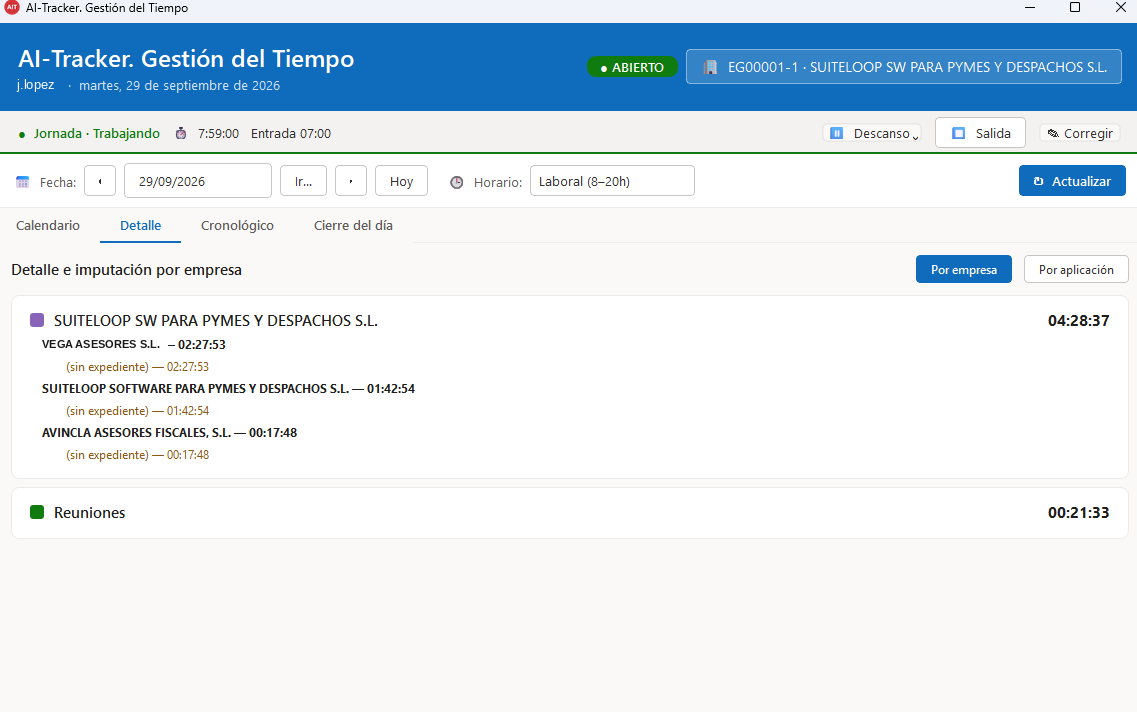This screenshot has width=1137, height=712.
Task: Jump to today with Hoy button
Action: coord(402,181)
